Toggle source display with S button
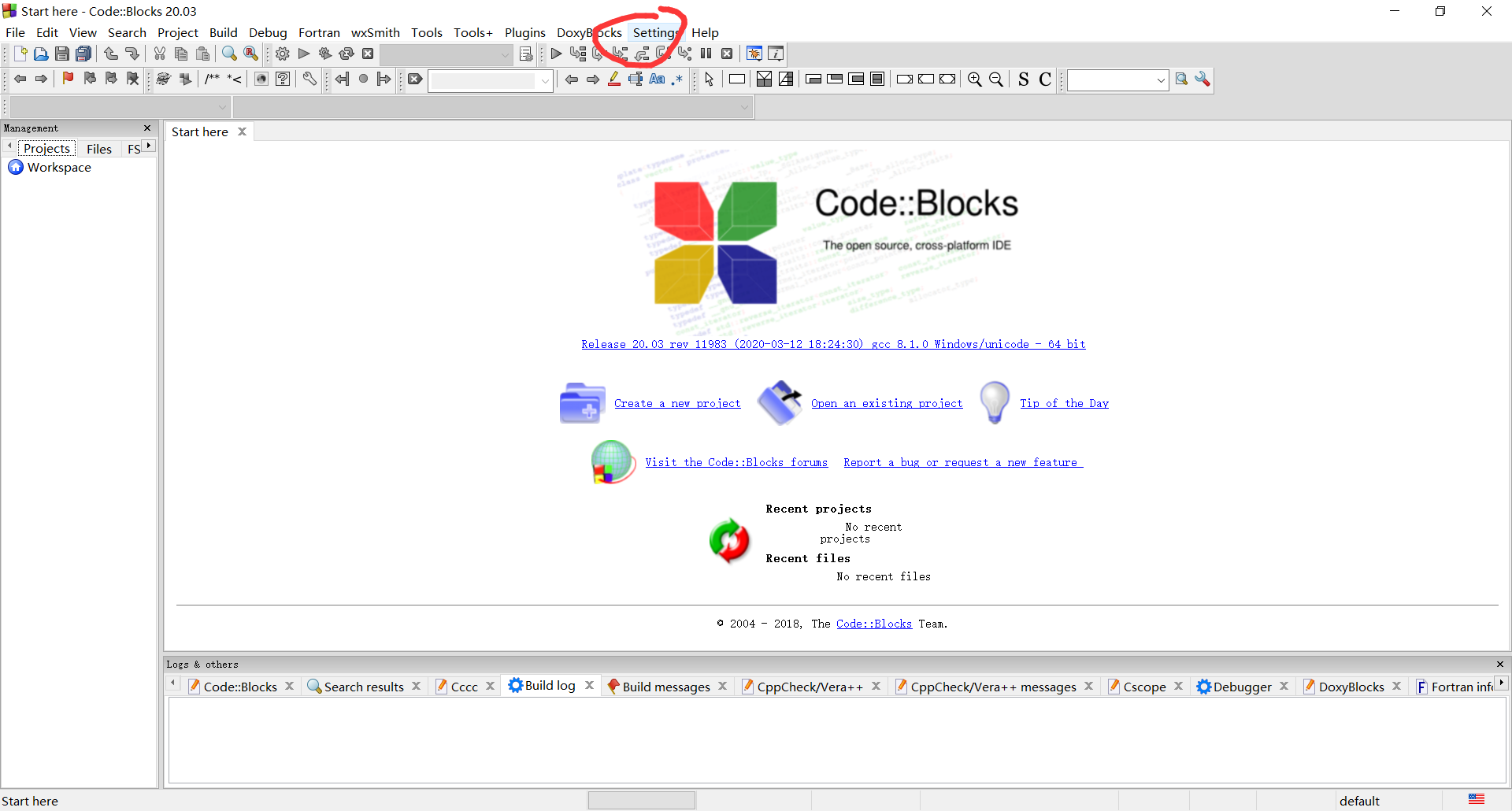Screen dimensions: 1512x811 pos(1024,79)
